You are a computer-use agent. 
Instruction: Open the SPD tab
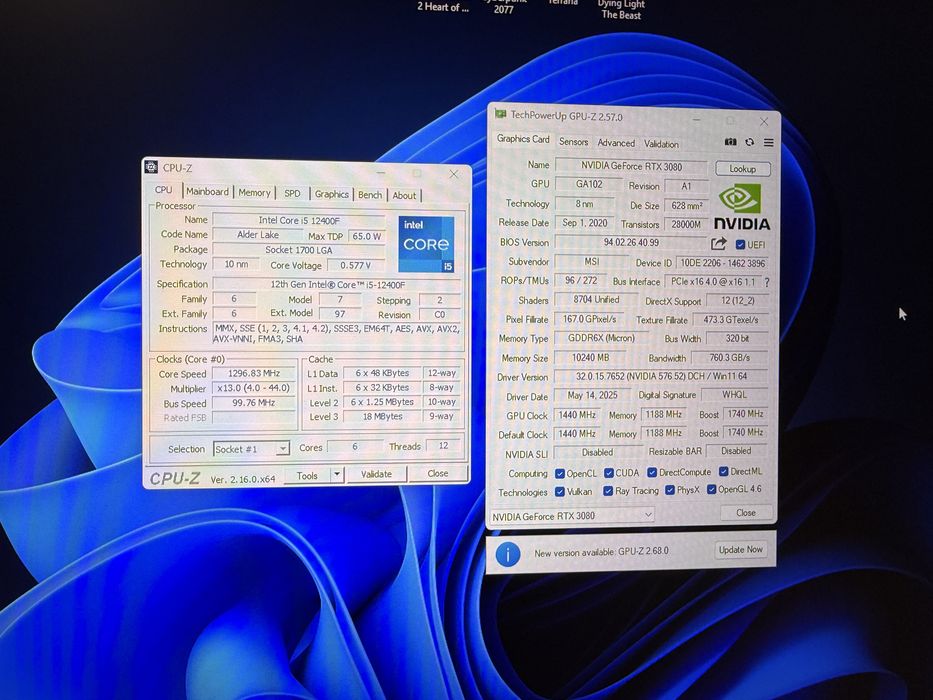coord(292,193)
